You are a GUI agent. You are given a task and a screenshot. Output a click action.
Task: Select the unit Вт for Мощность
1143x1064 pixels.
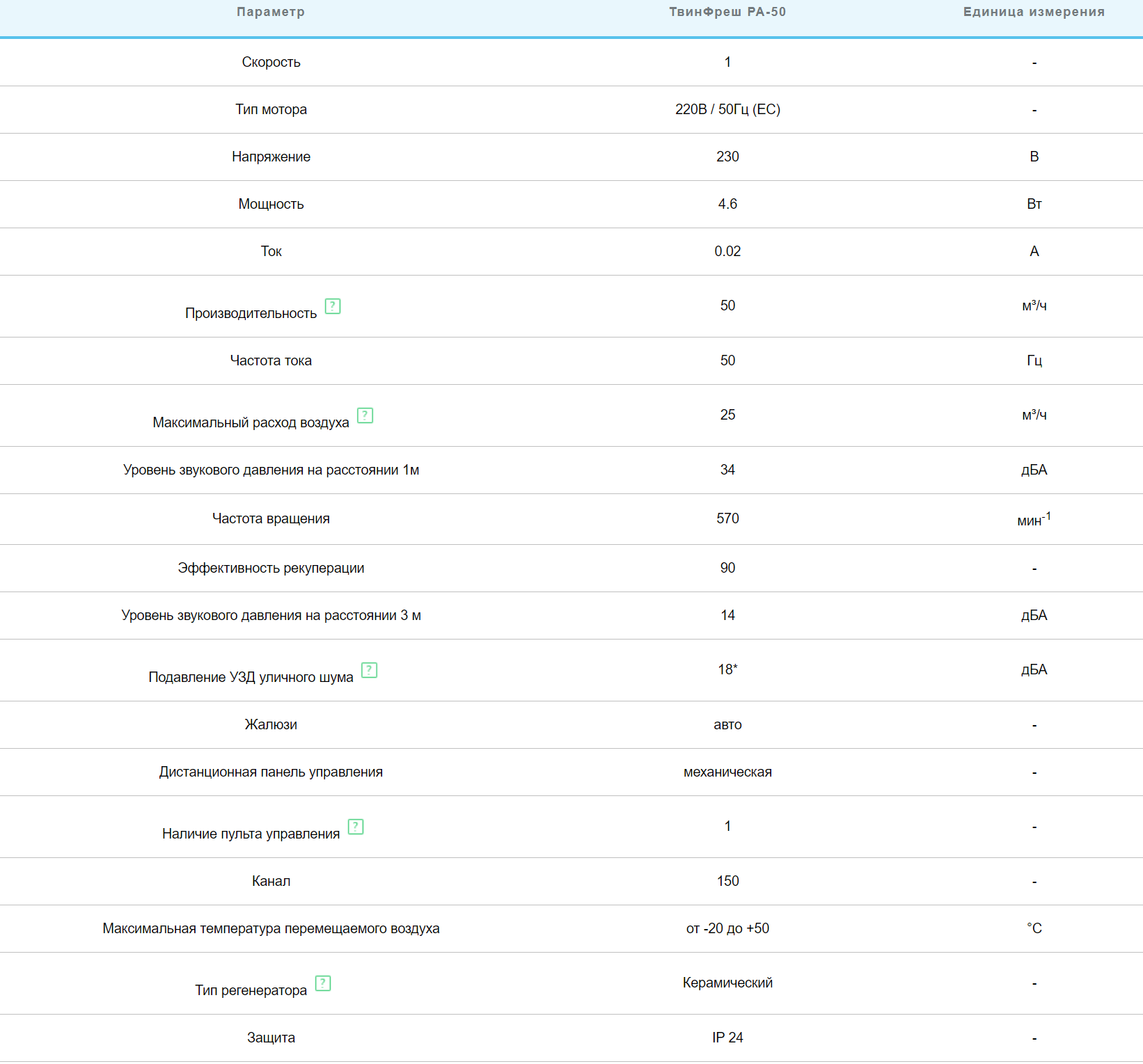tap(1034, 204)
